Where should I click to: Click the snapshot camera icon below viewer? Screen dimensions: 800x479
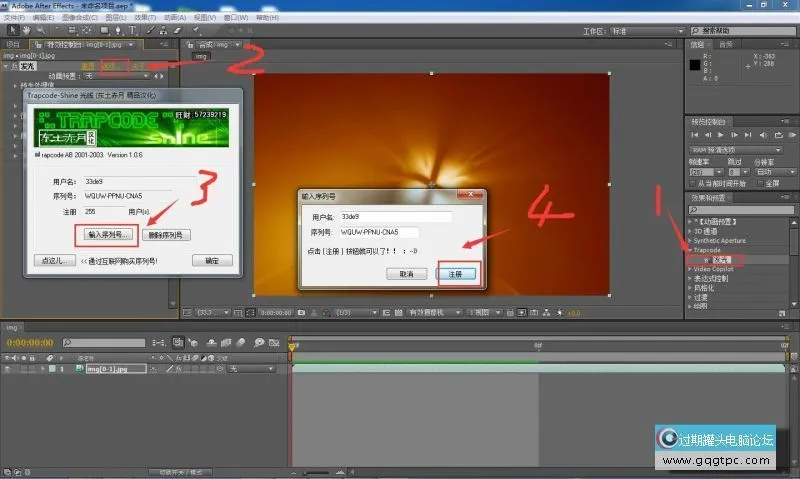pos(302,313)
